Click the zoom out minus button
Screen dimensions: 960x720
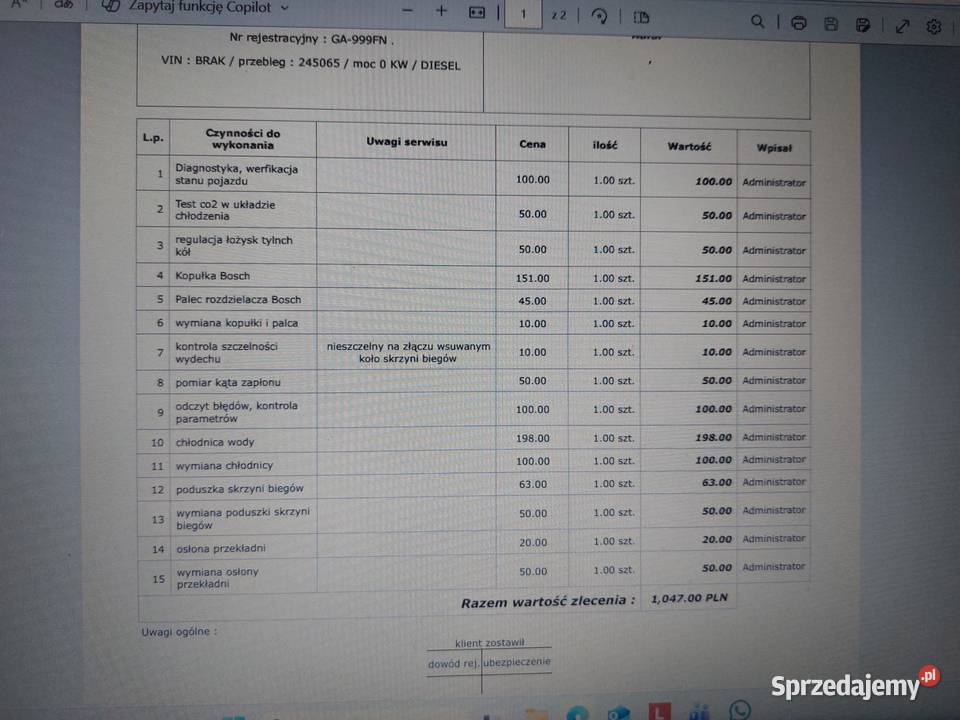406,11
